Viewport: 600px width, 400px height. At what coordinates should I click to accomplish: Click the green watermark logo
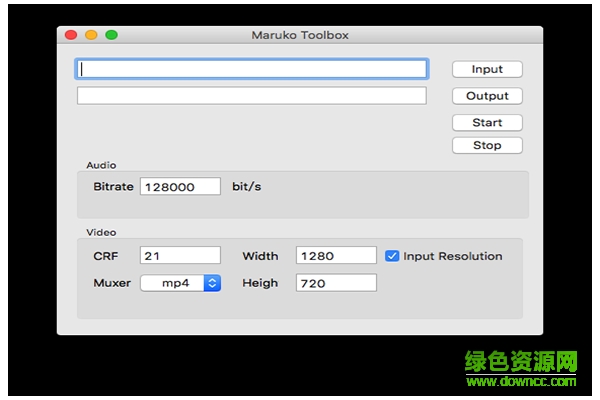pos(522,361)
